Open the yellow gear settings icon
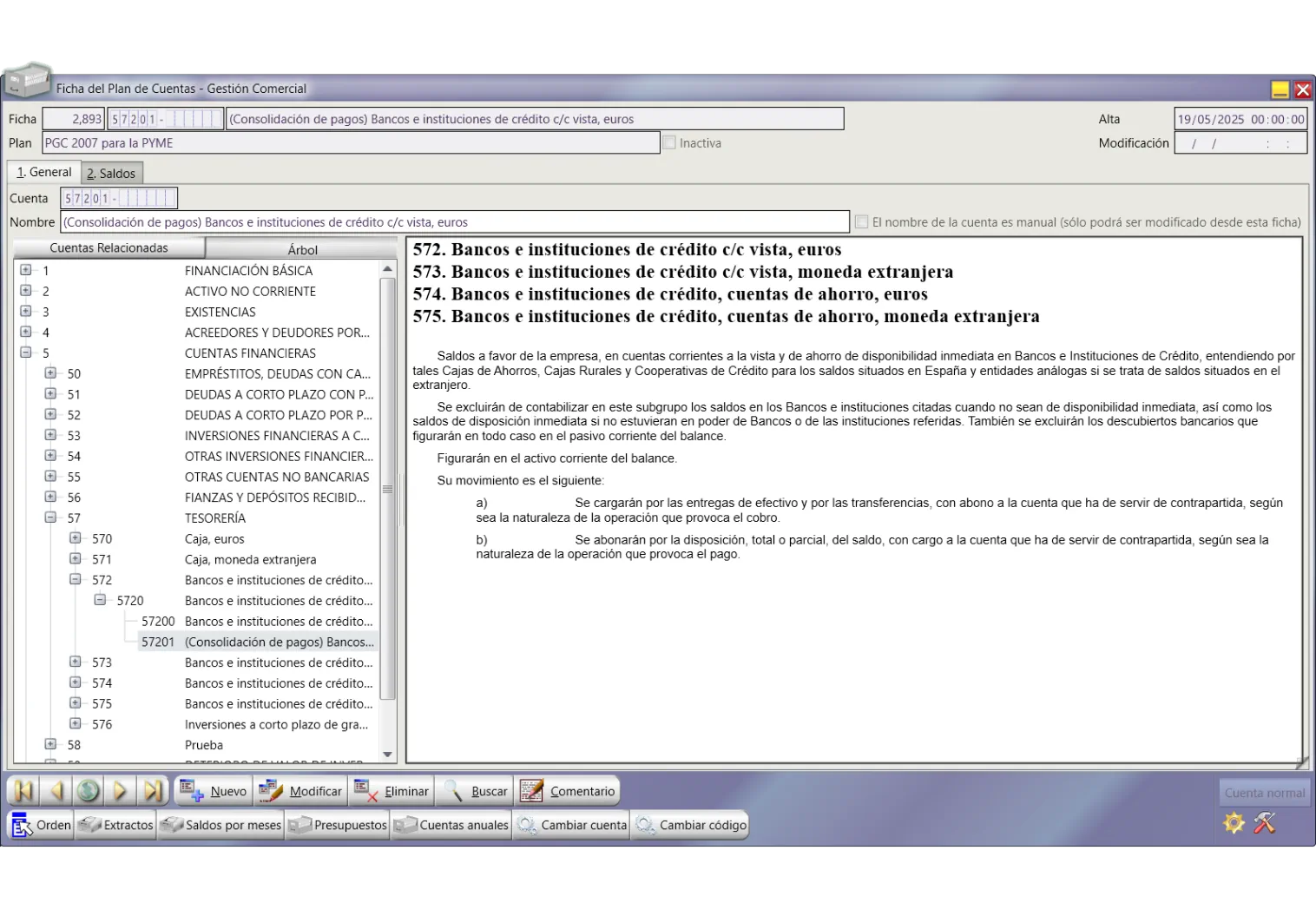Image resolution: width=1316 pixels, height=903 pixels. coord(1234,822)
